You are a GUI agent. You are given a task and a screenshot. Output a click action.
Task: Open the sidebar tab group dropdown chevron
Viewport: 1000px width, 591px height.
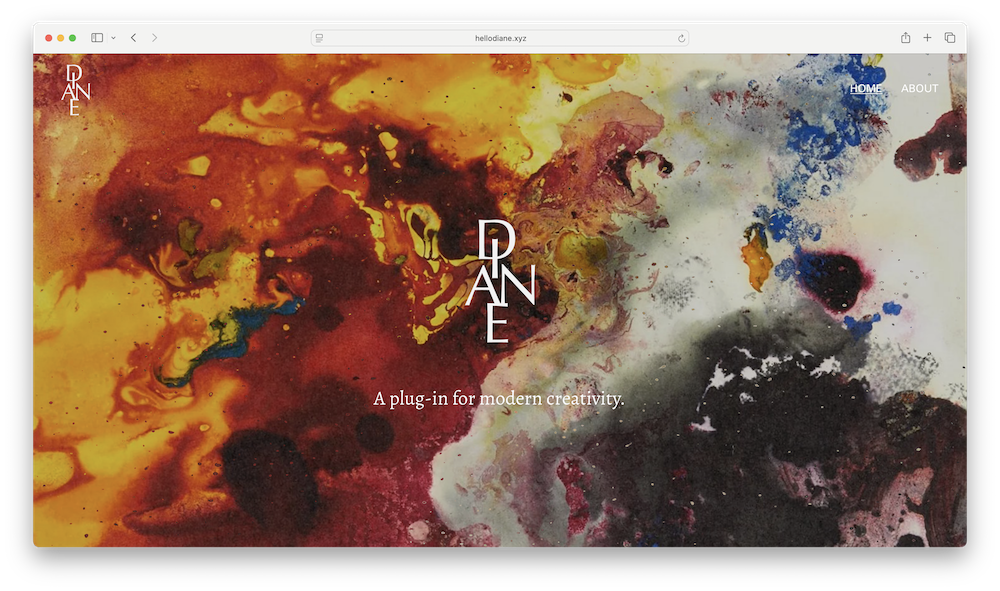113,38
